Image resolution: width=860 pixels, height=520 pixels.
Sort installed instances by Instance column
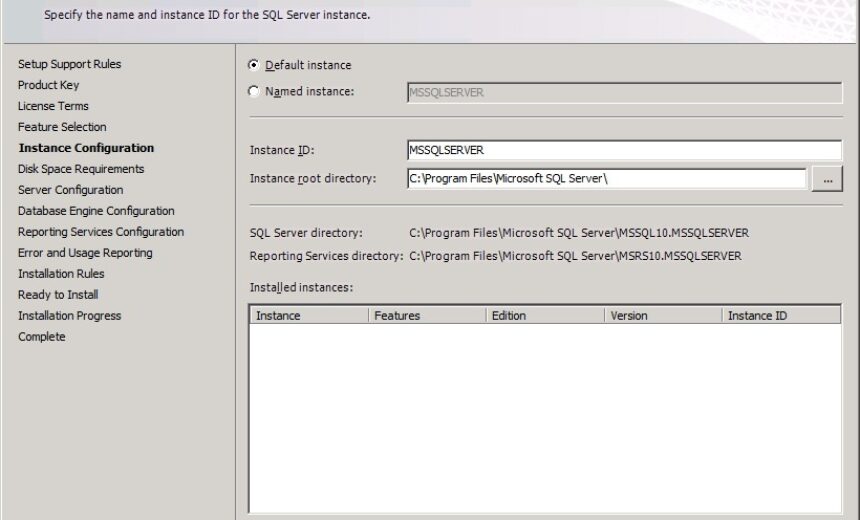click(x=309, y=315)
